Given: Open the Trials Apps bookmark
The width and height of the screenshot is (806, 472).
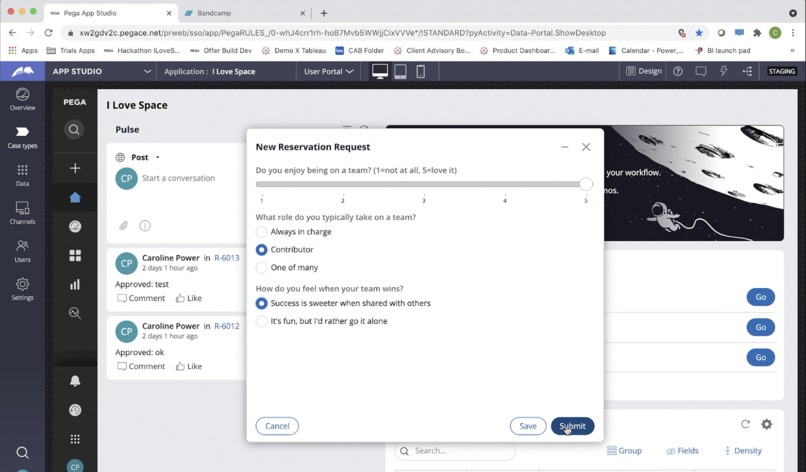Looking at the screenshot, I should pyautogui.click(x=70, y=50).
